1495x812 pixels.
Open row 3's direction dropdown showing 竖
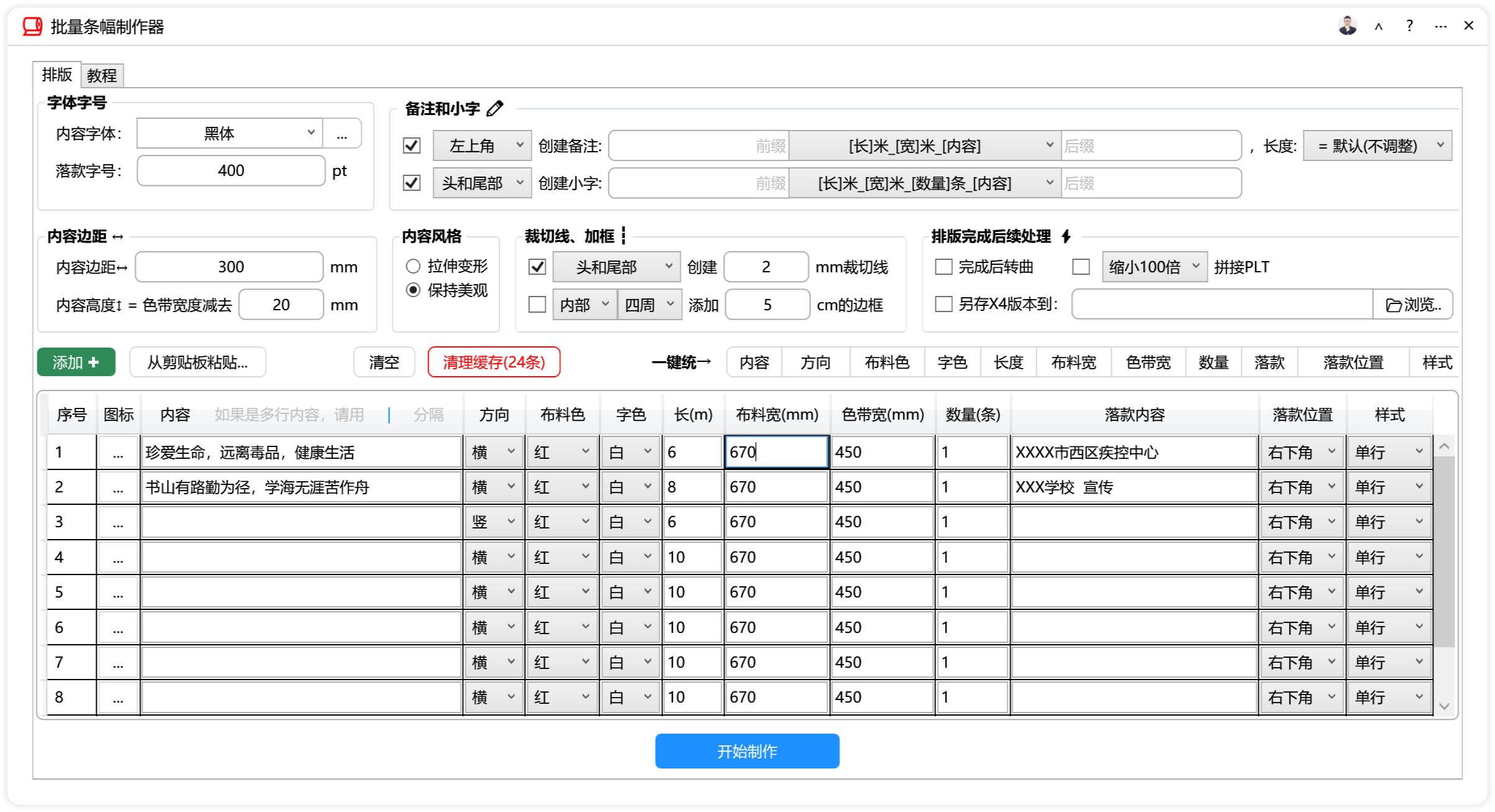(x=494, y=522)
